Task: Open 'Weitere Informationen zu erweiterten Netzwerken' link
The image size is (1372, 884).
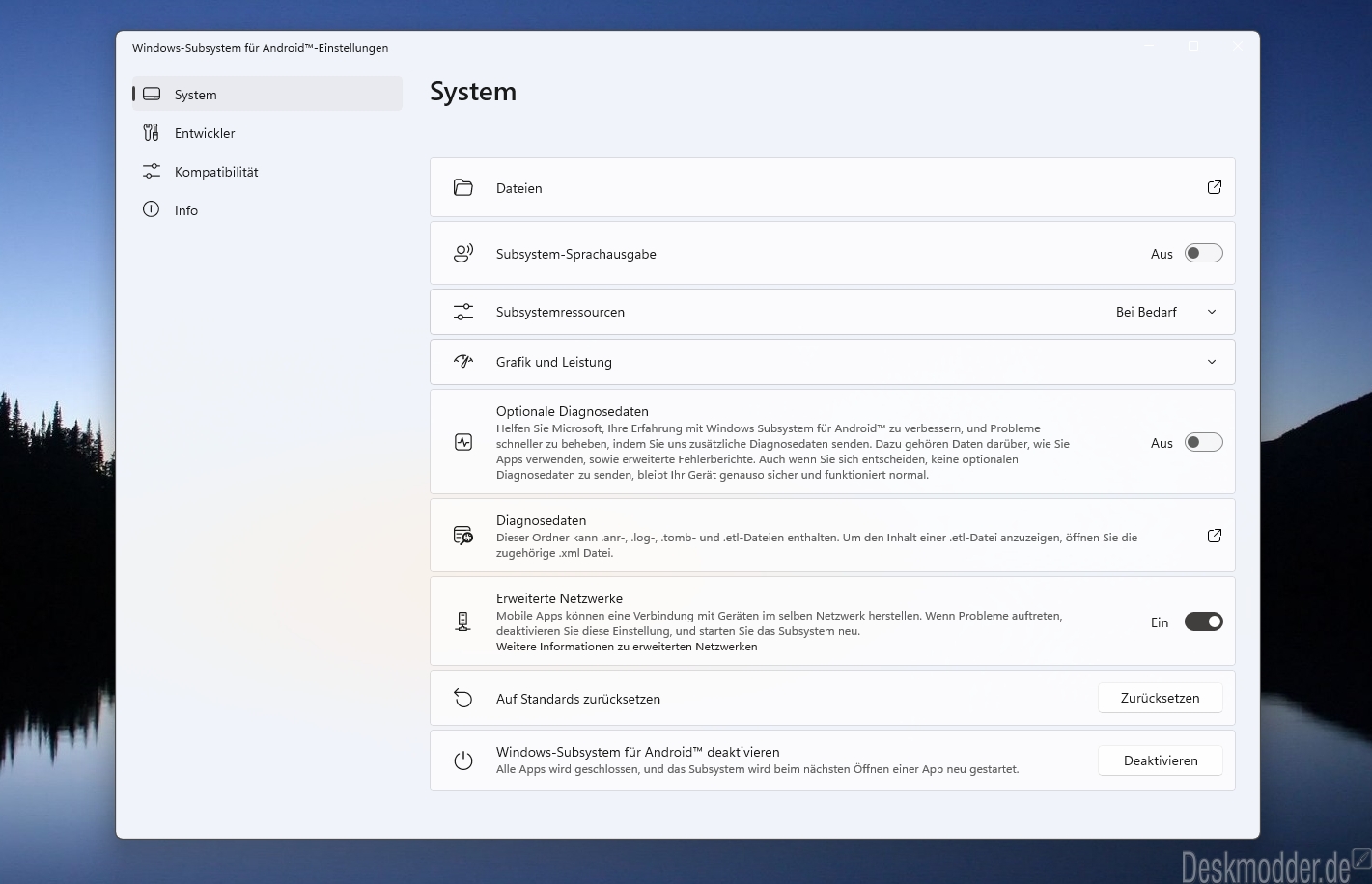Action: point(627,647)
